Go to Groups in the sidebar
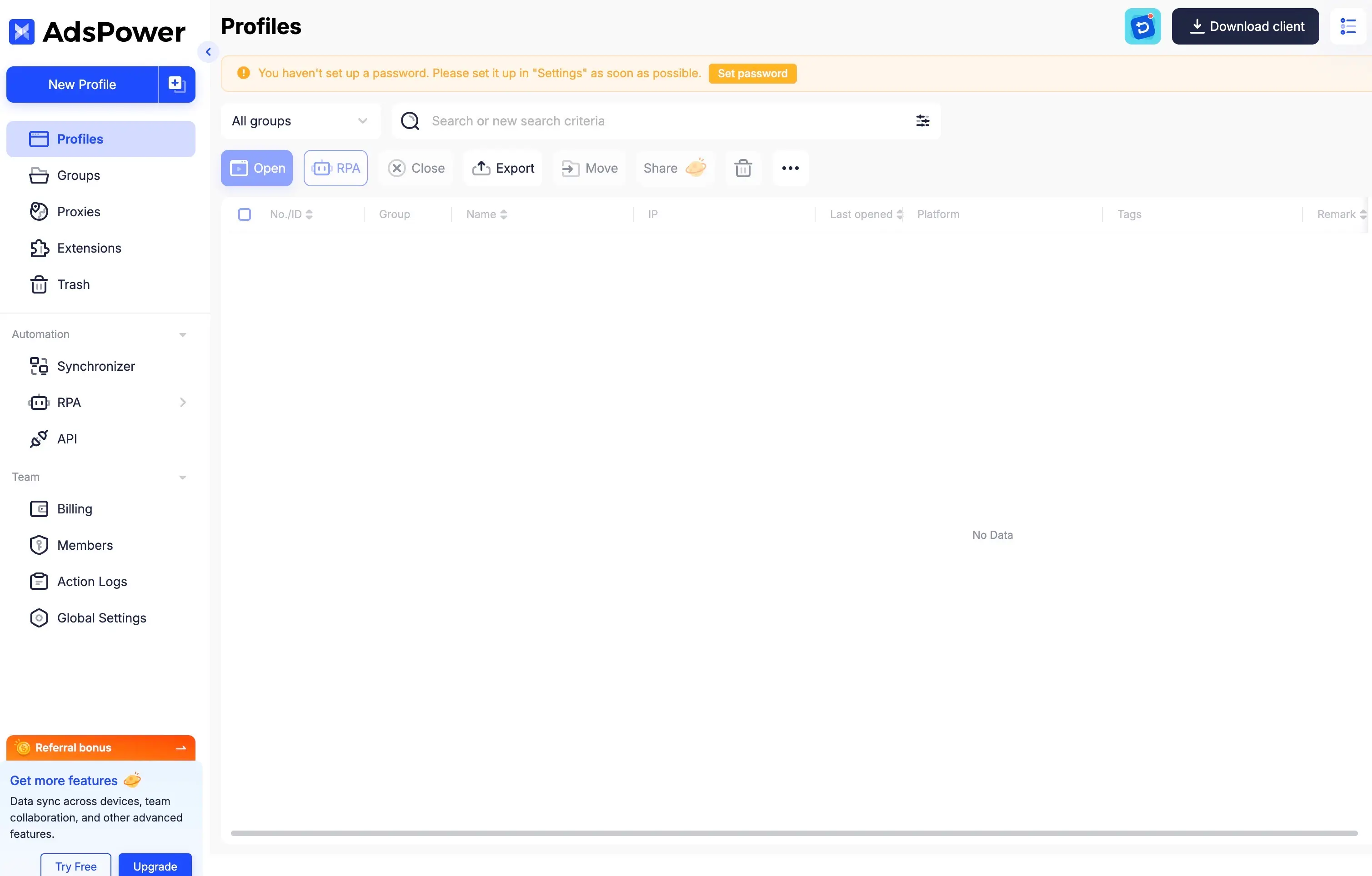The image size is (1372, 876). tap(101, 175)
